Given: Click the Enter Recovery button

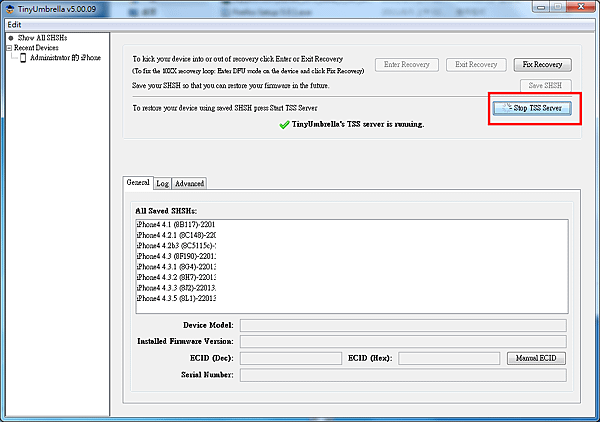Looking at the screenshot, I should click(406, 65).
